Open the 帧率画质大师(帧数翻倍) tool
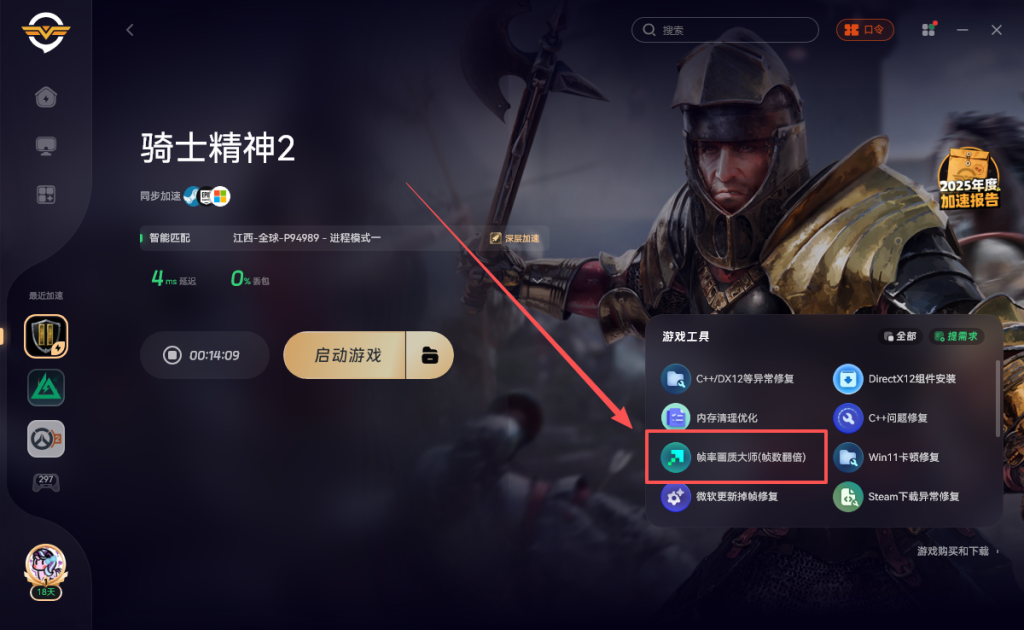The image size is (1024, 630). point(736,457)
